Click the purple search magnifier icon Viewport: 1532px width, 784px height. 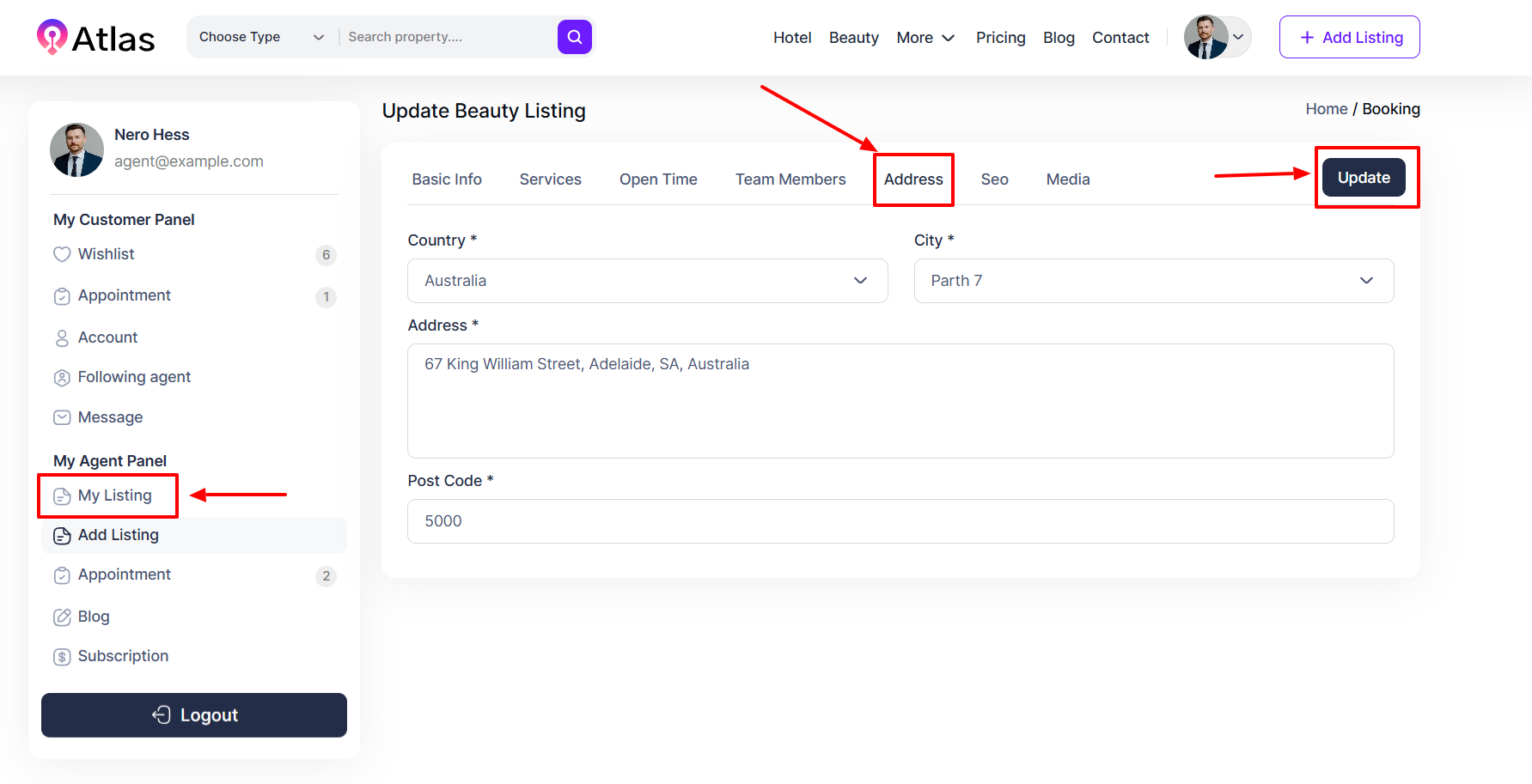[574, 37]
